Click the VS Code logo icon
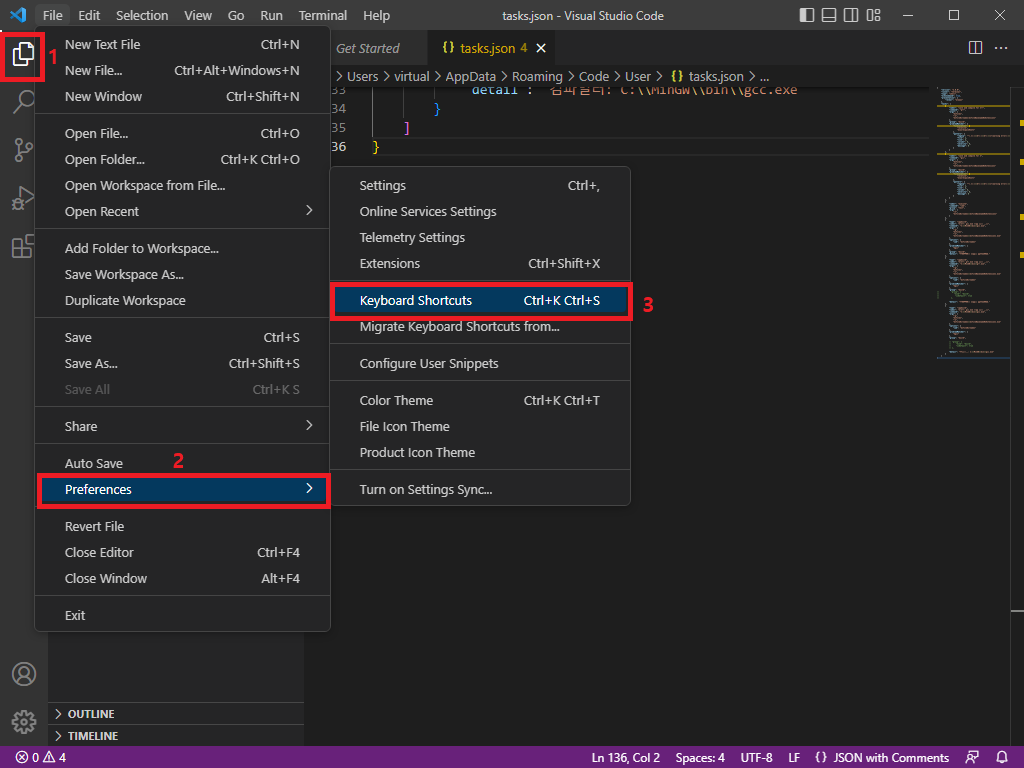 coord(18,14)
